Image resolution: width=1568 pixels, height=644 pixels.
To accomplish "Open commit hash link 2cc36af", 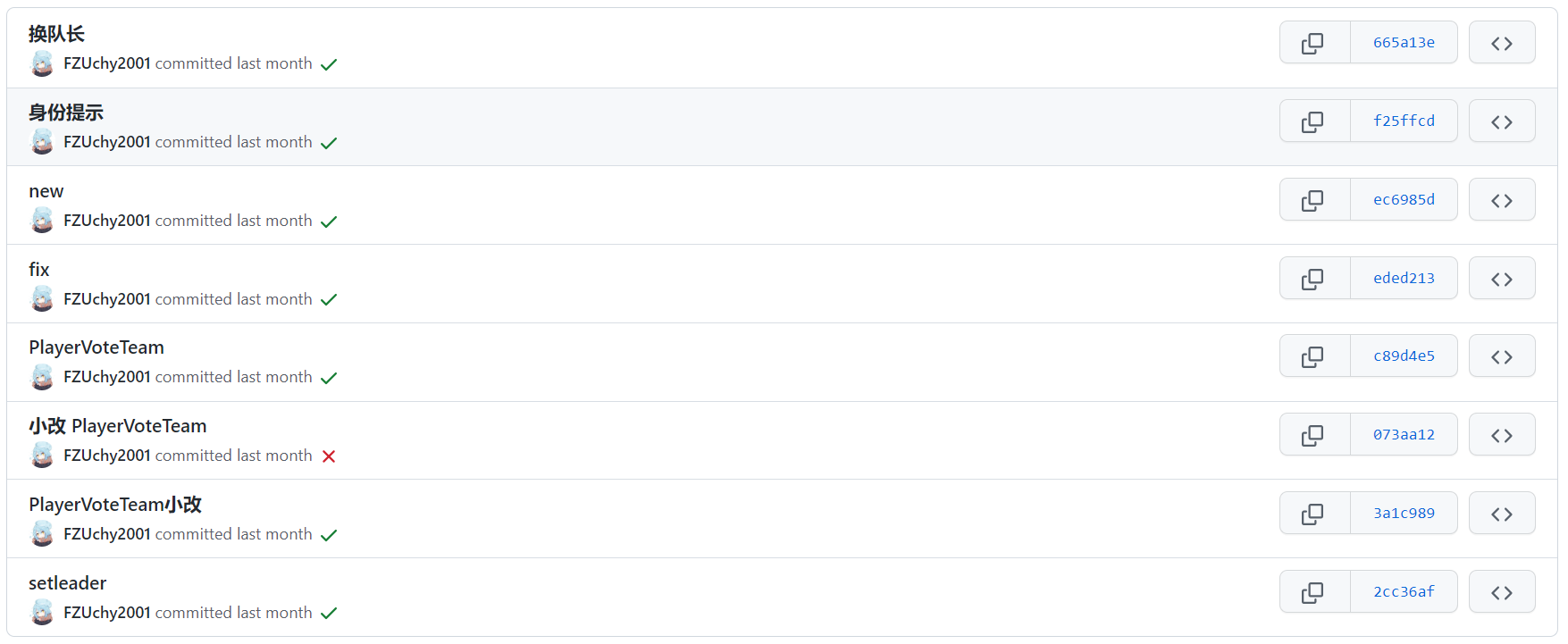I will 1404,592.
